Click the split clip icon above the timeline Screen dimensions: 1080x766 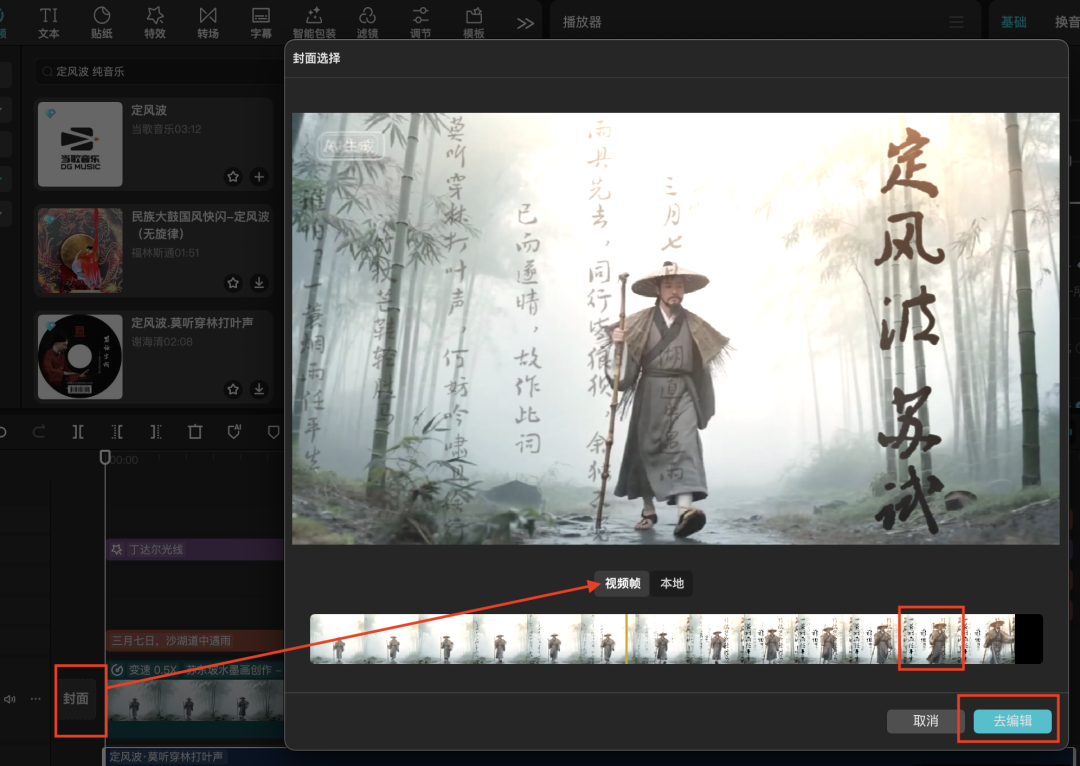76,431
